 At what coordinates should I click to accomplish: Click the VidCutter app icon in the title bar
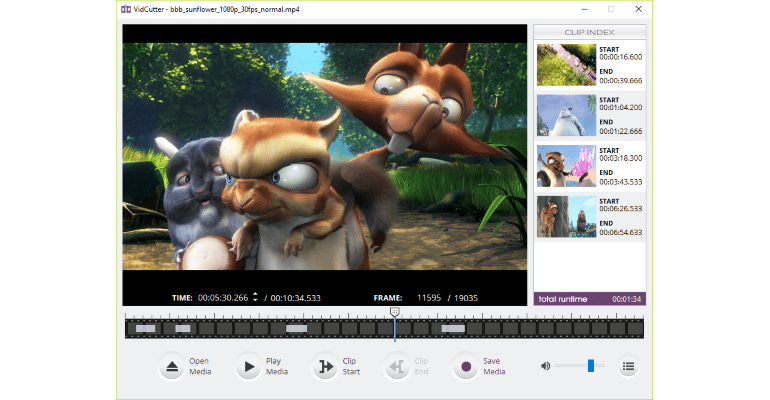click(x=127, y=9)
